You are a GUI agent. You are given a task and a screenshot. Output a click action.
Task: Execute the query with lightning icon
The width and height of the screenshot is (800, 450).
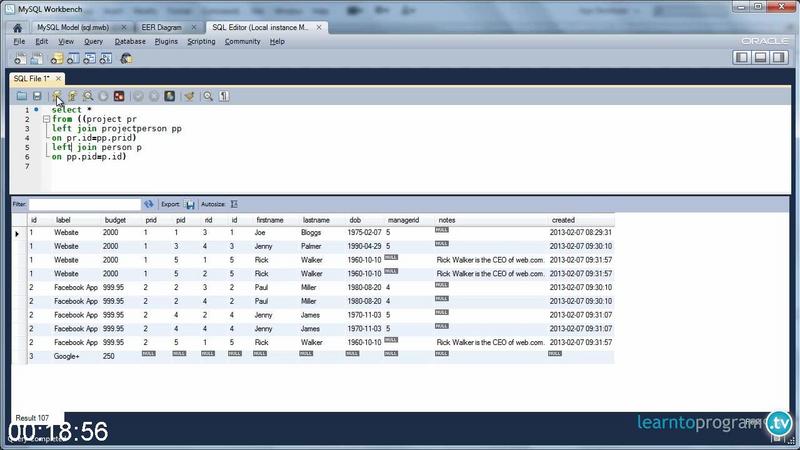click(x=57, y=96)
